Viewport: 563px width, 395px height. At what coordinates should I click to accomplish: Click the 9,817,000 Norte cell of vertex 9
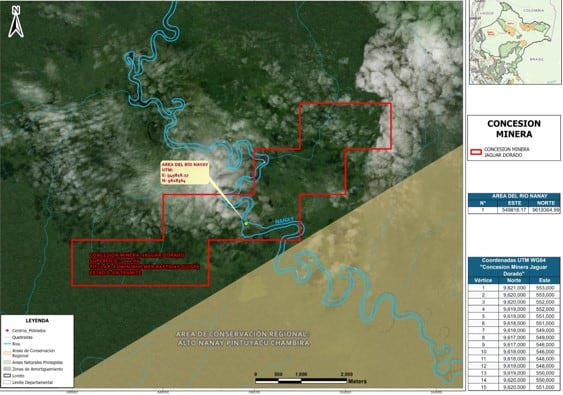[x=515, y=345]
